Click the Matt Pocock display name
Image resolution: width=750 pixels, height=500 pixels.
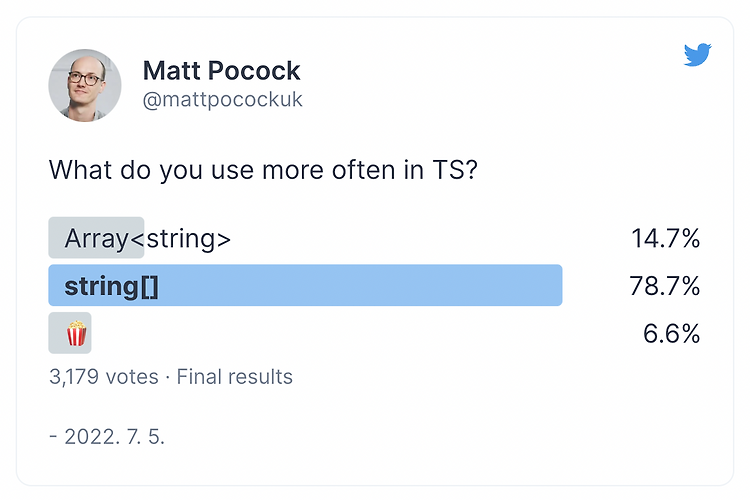coord(221,71)
